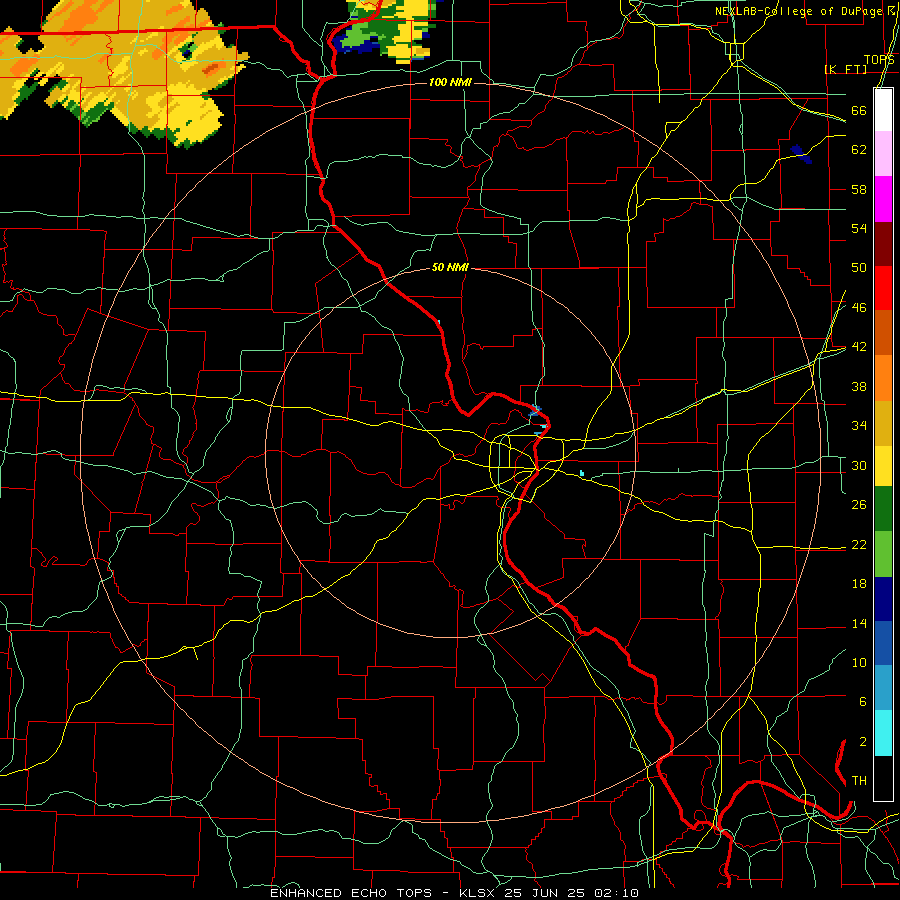Click the light pink legend swatch
The image size is (900, 900).
(883, 154)
